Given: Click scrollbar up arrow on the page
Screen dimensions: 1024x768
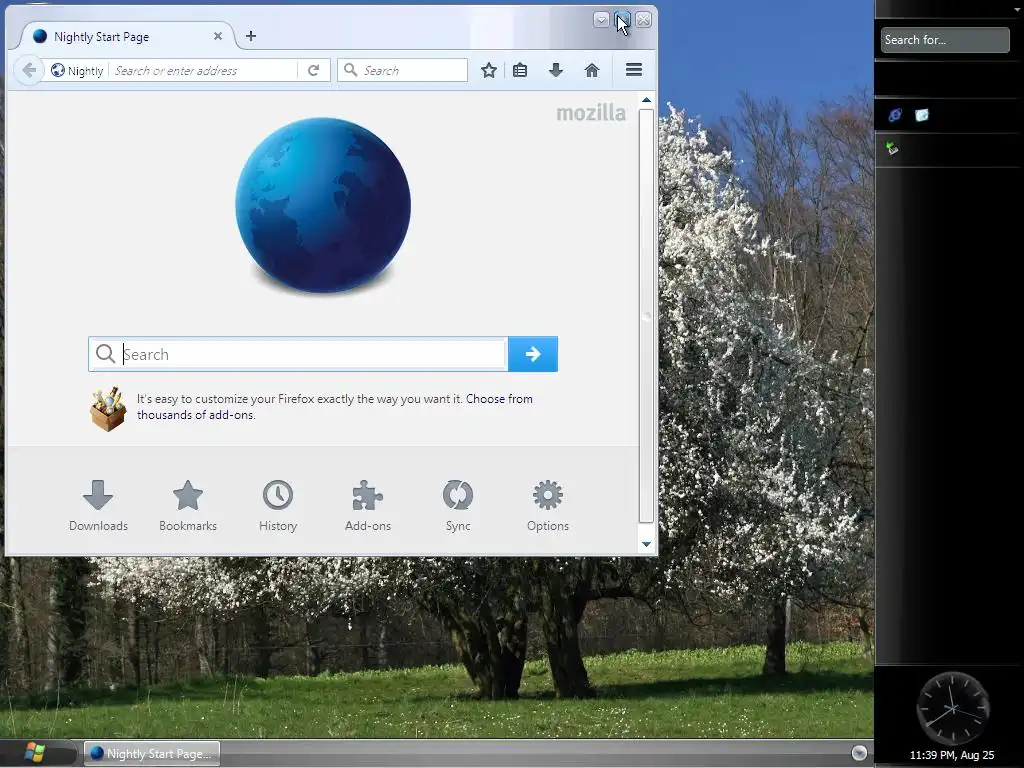Looking at the screenshot, I should [646, 100].
